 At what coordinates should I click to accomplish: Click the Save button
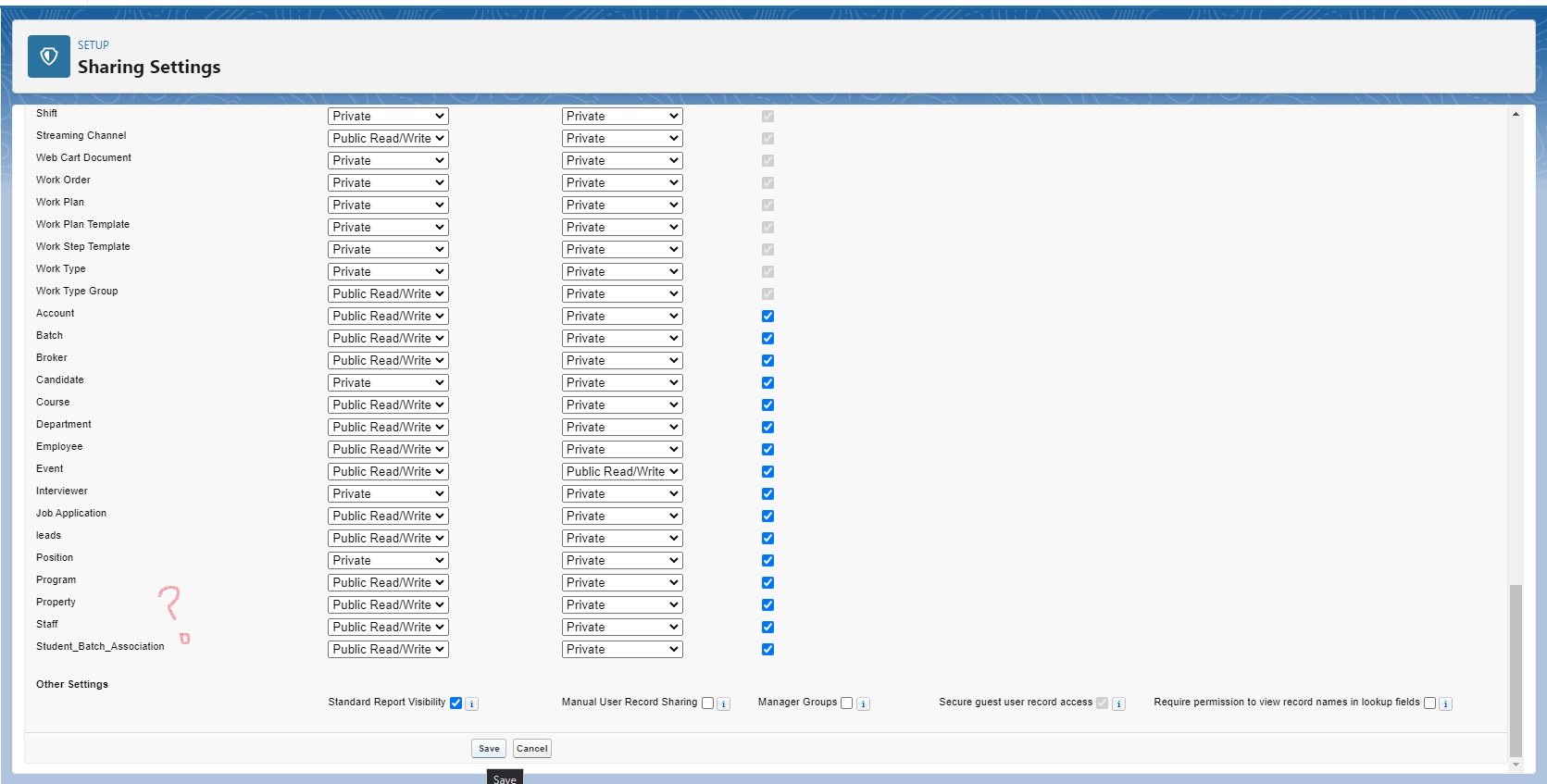point(489,749)
